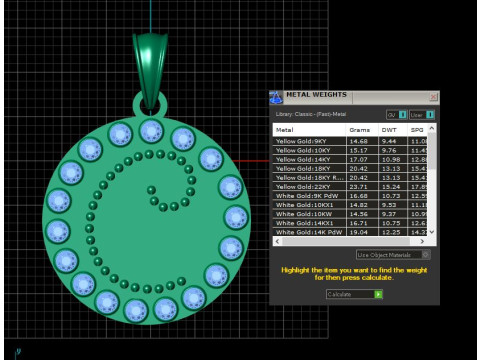Click the vertical scrollbar down arrow
Image resolution: width=480 pixels, height=360 pixels.
click(432, 232)
